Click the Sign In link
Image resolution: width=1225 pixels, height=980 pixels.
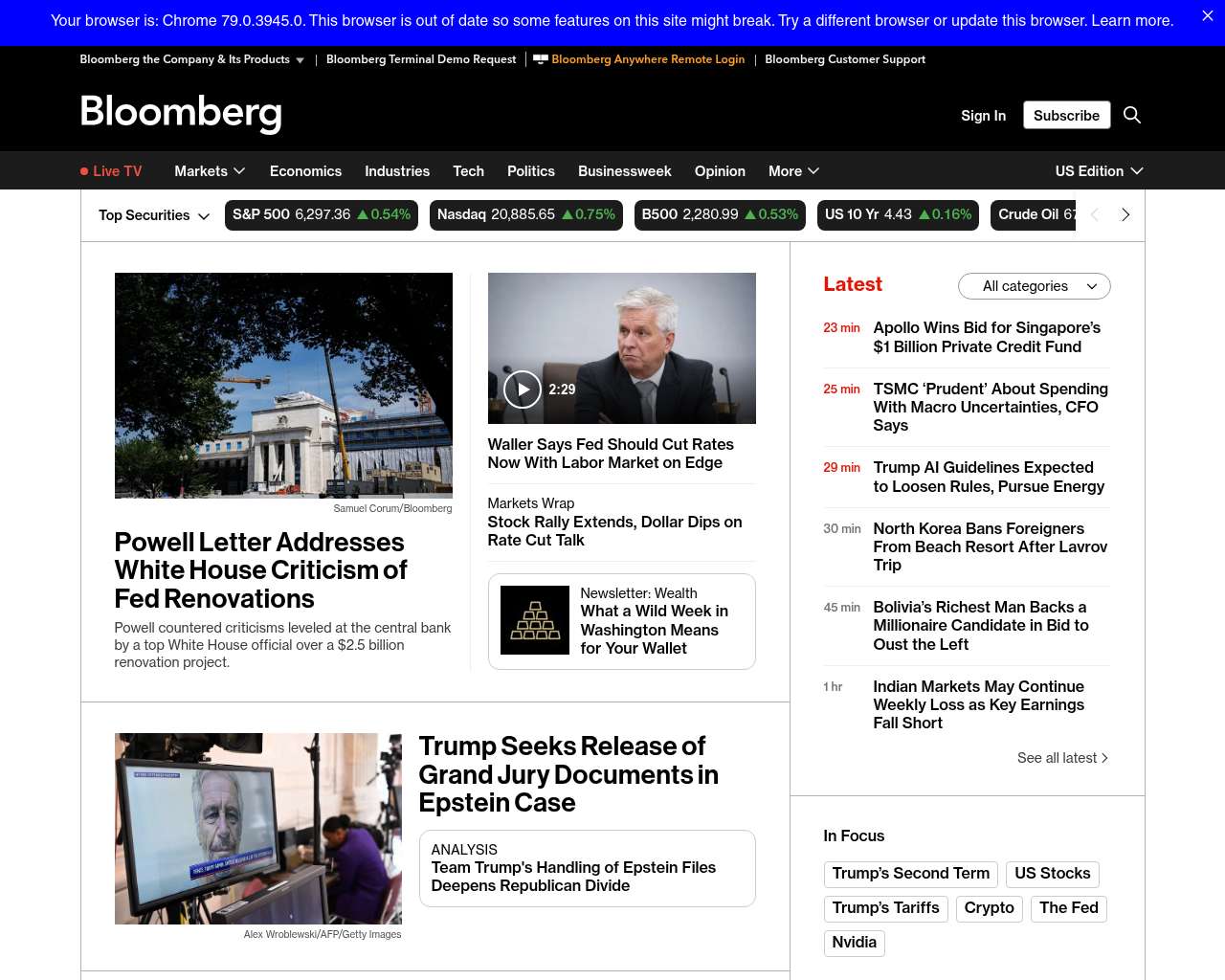(x=984, y=116)
